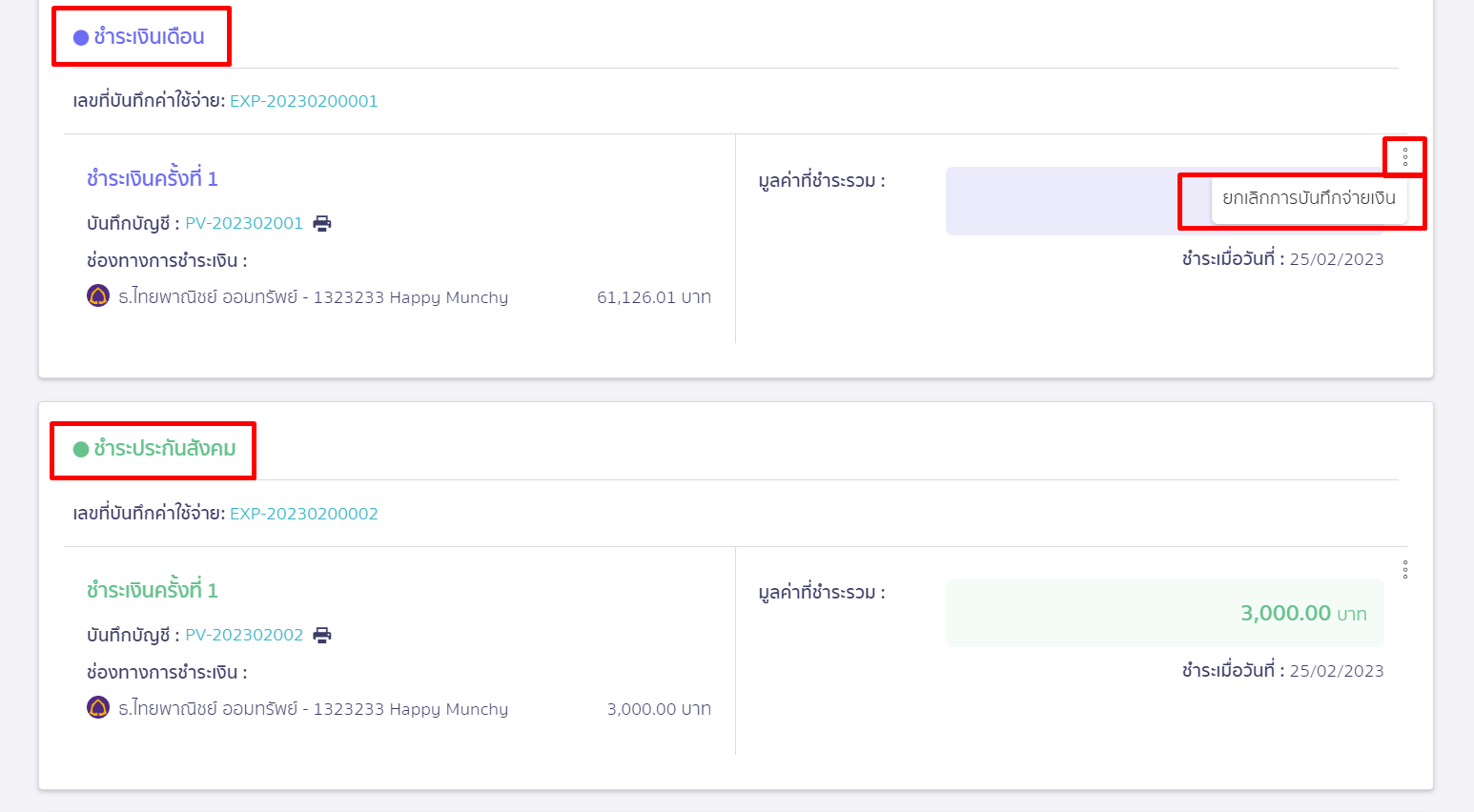Open journal entry link PV-202302002
The width and height of the screenshot is (1474, 812).
pyautogui.click(x=244, y=635)
